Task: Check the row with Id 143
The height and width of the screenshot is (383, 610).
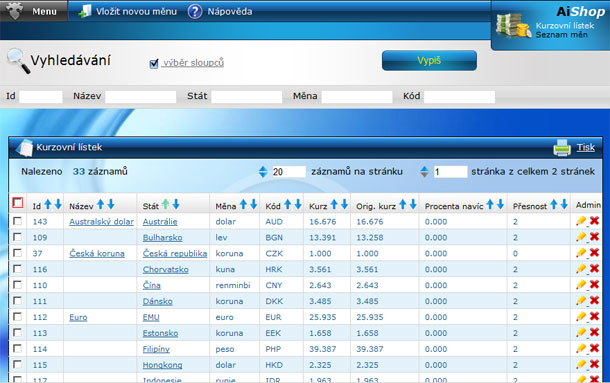Action: click(17, 221)
